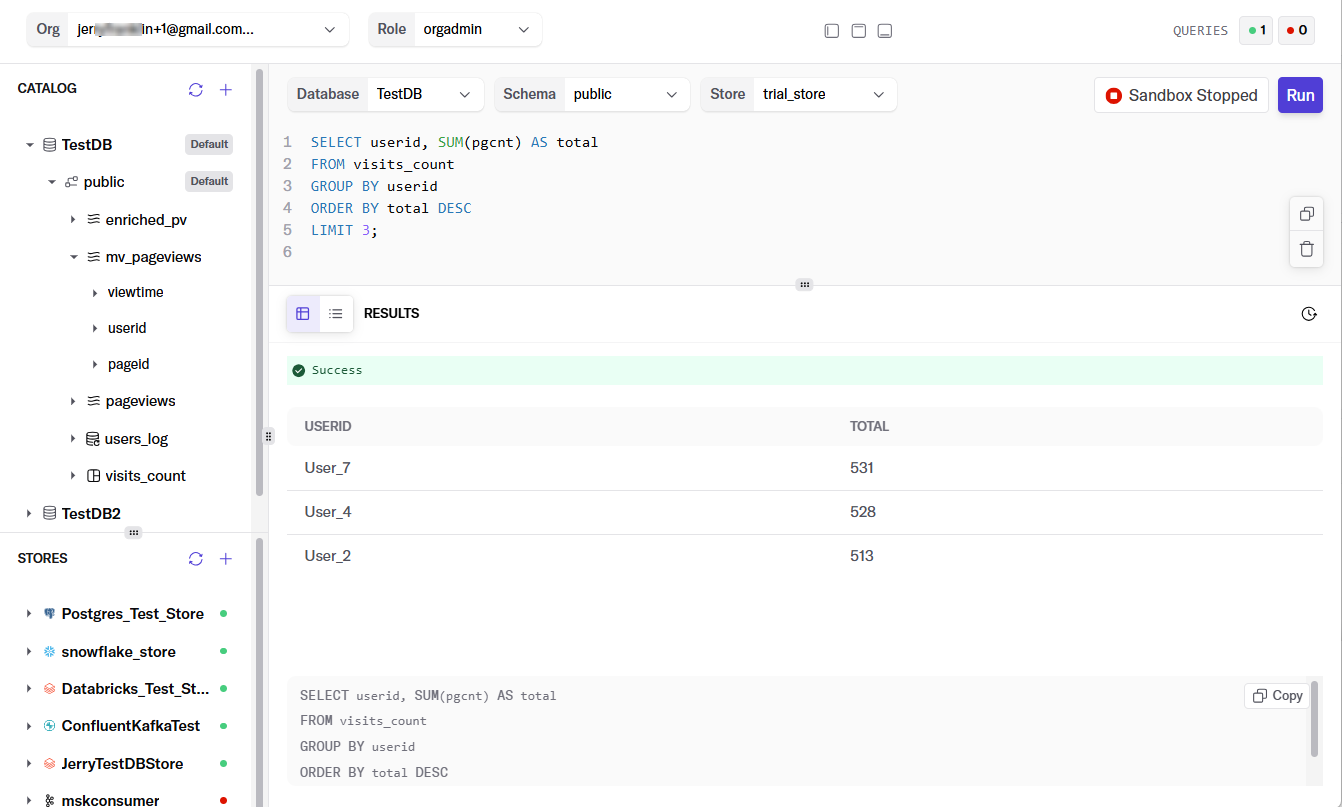Viewport: 1342px width, 807px height.
Task: Delete the query with the trash icon
Action: click(1306, 249)
